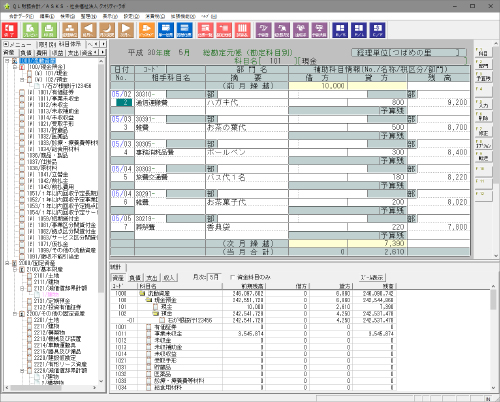Click the 香典袋 description cell
This screenshot has height=402, width=500.
click(x=247, y=227)
